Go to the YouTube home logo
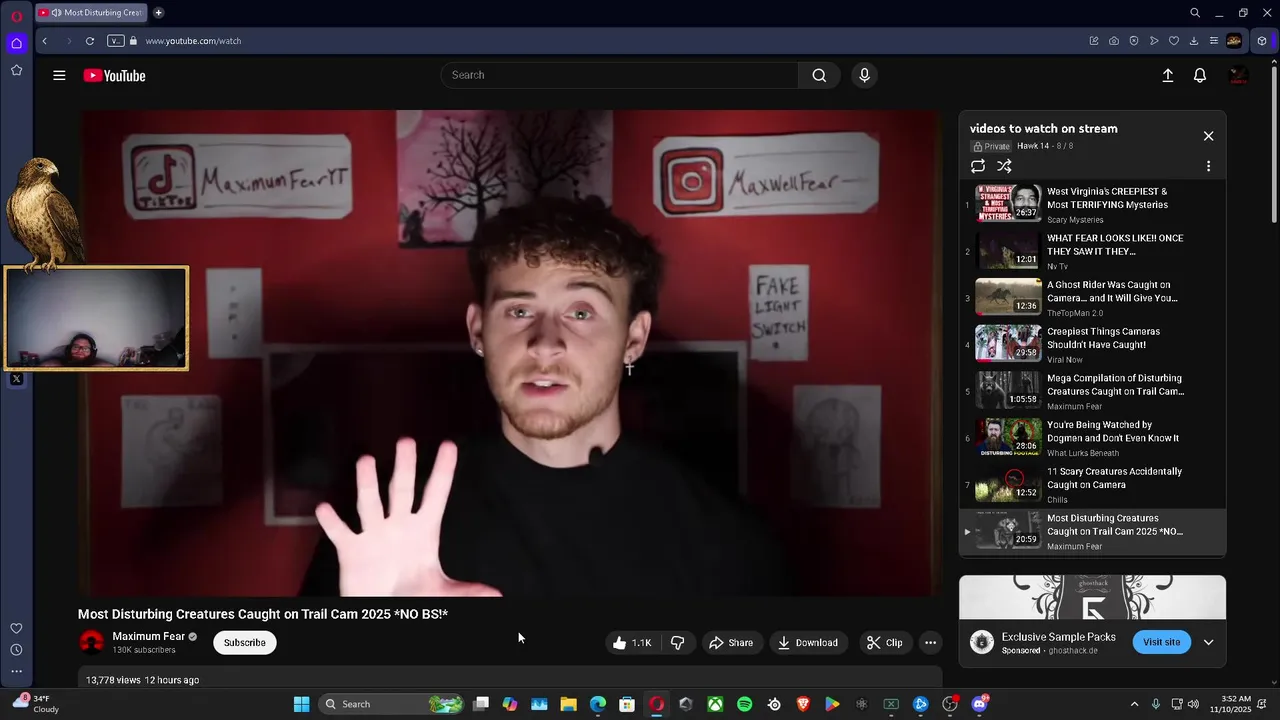1280x720 pixels. point(114,76)
